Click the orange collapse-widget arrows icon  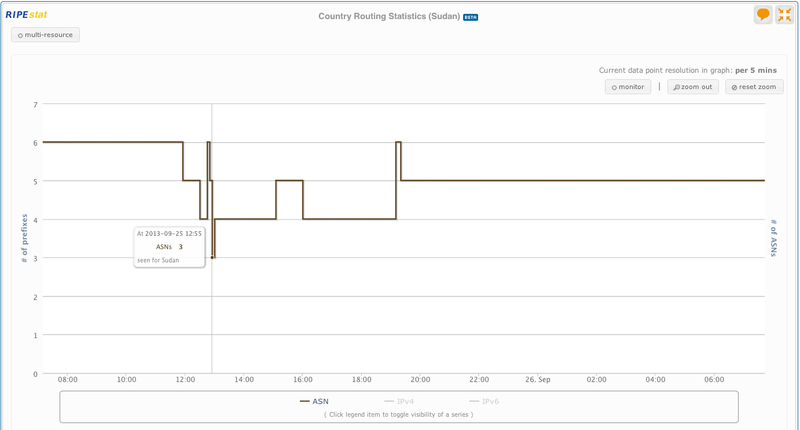click(784, 15)
